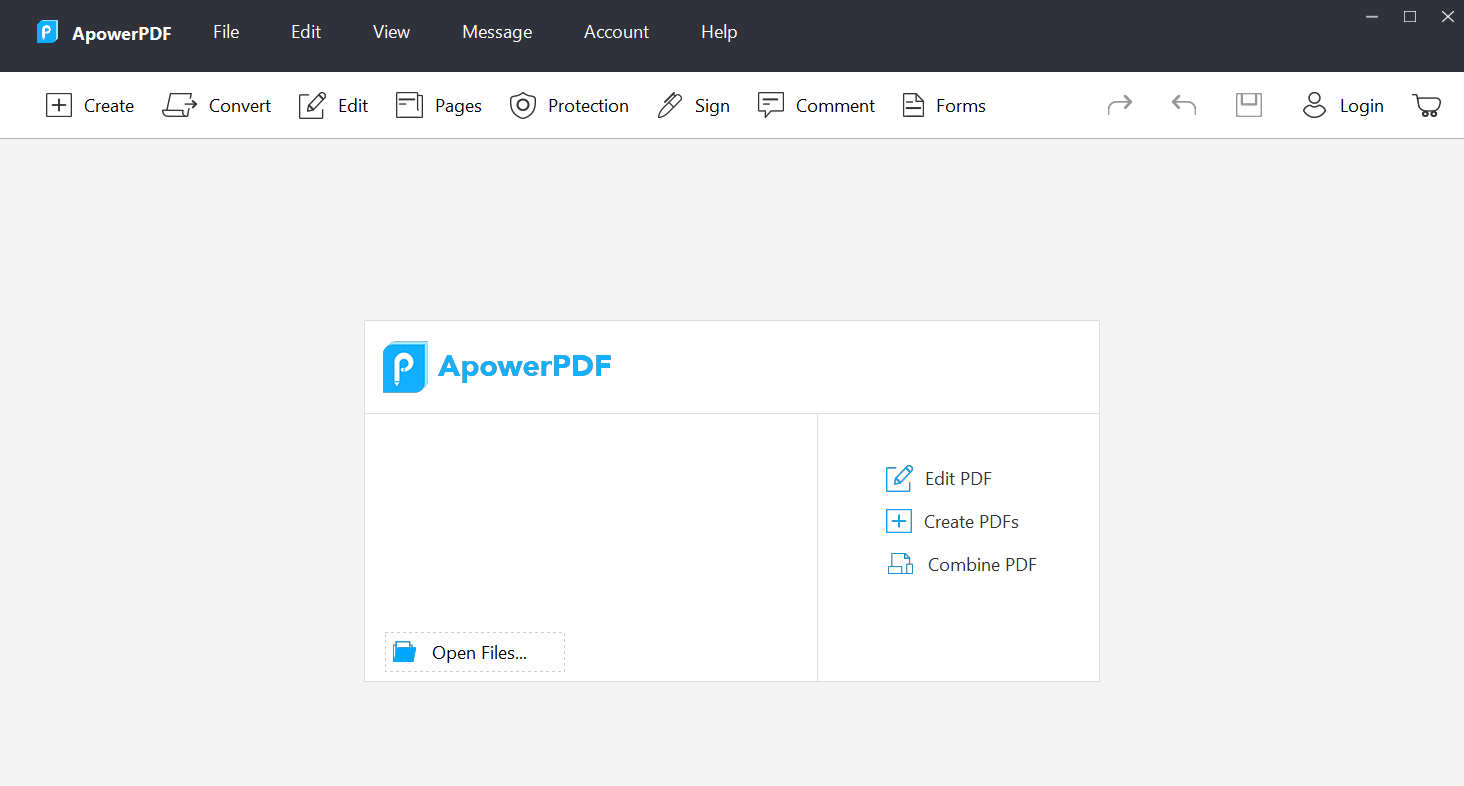
Task: Click the ApowerPDF logo icon in title bar
Action: [47, 32]
